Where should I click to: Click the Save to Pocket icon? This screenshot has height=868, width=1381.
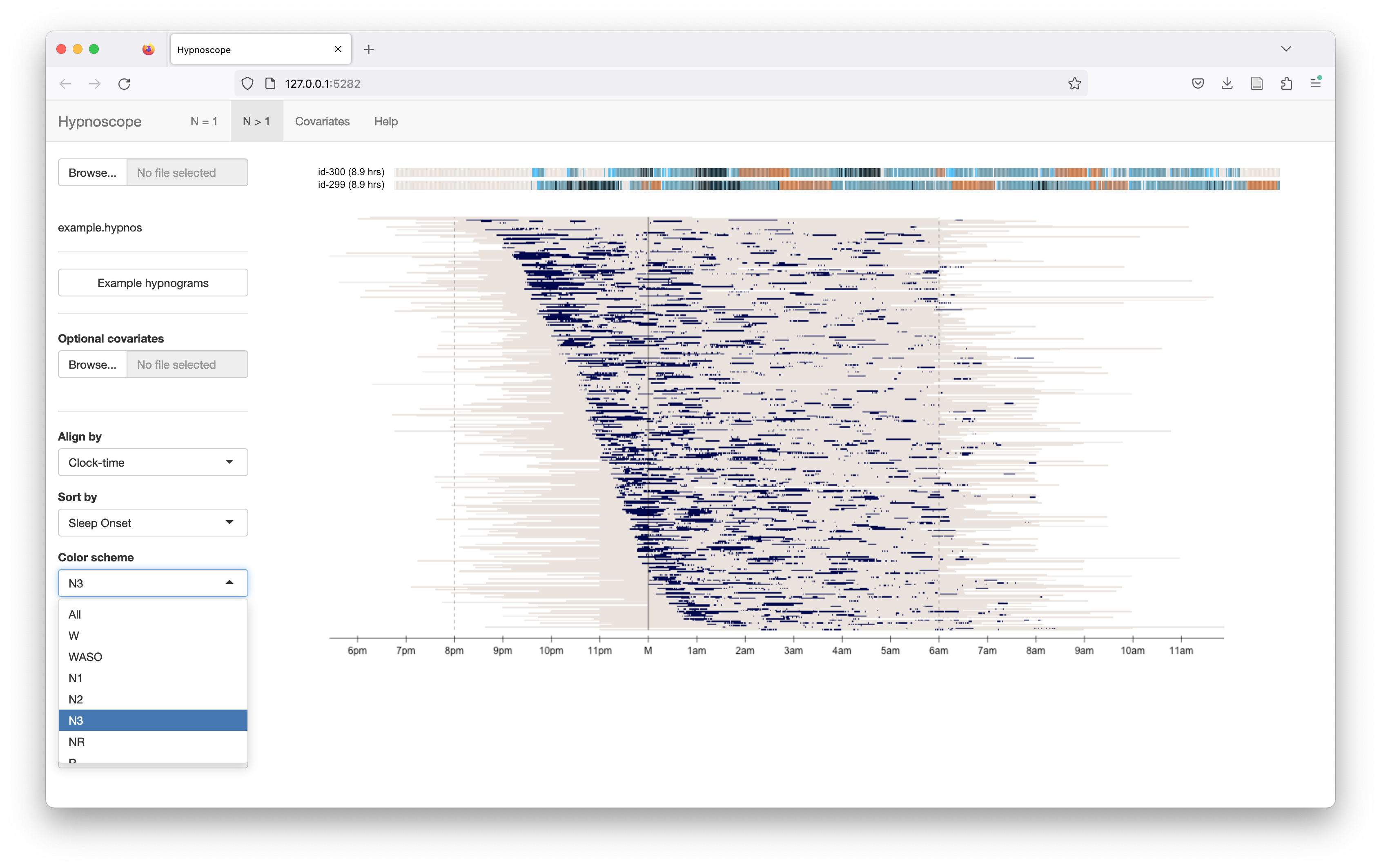point(1198,84)
